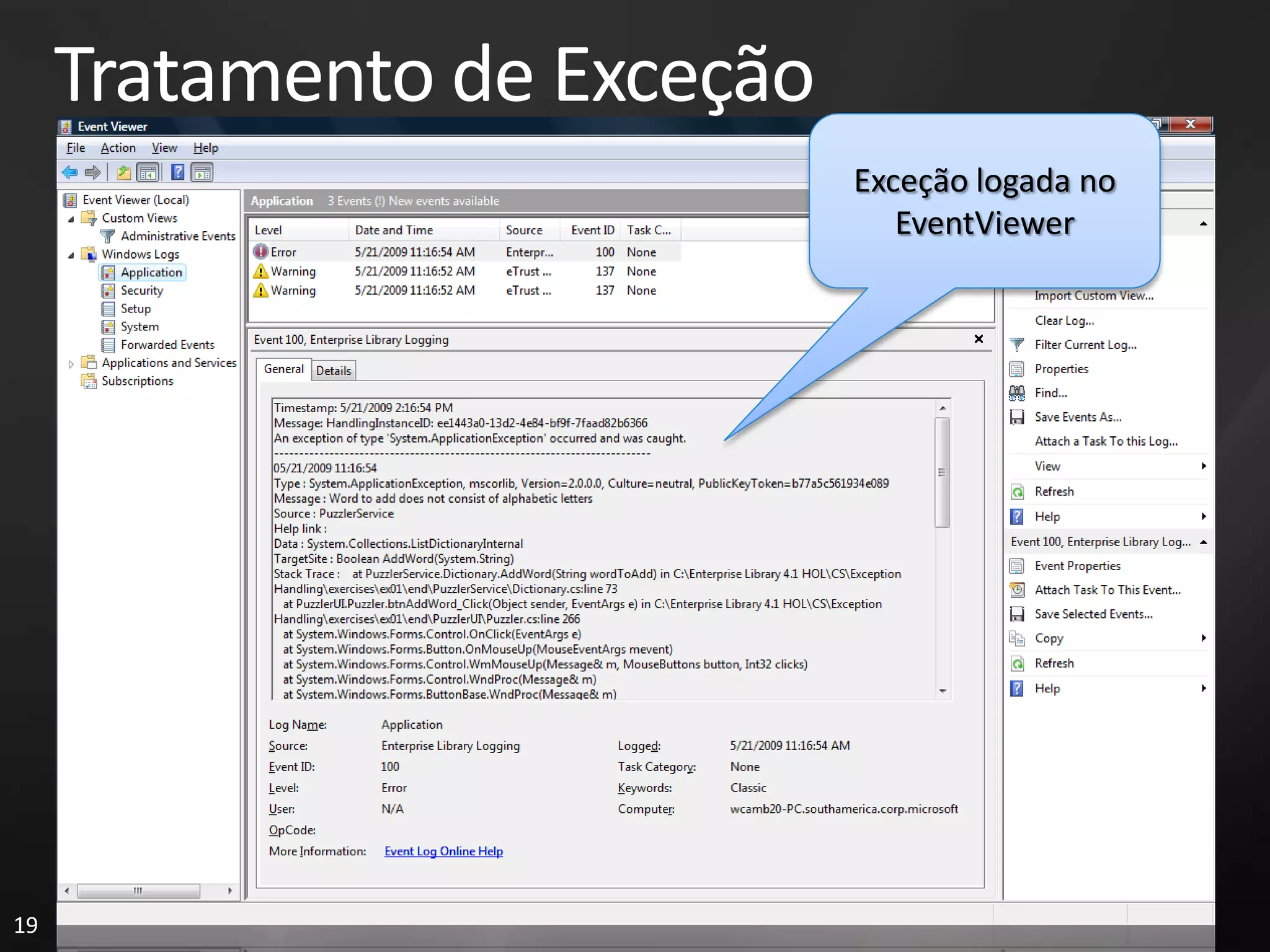Image resolution: width=1270 pixels, height=952 pixels.
Task: Expand lower Help submenu under Event 100
Action: (1204, 689)
